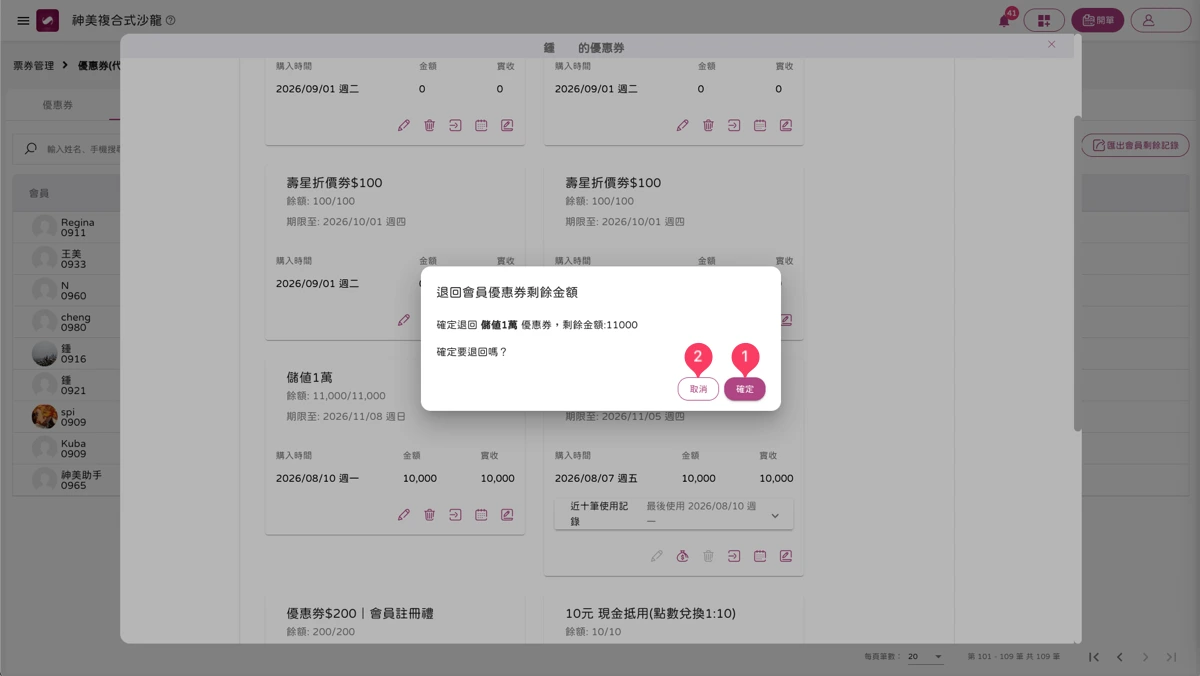Click the note icon on the 2026/08/10 card
1200x676 pixels.
[507, 515]
